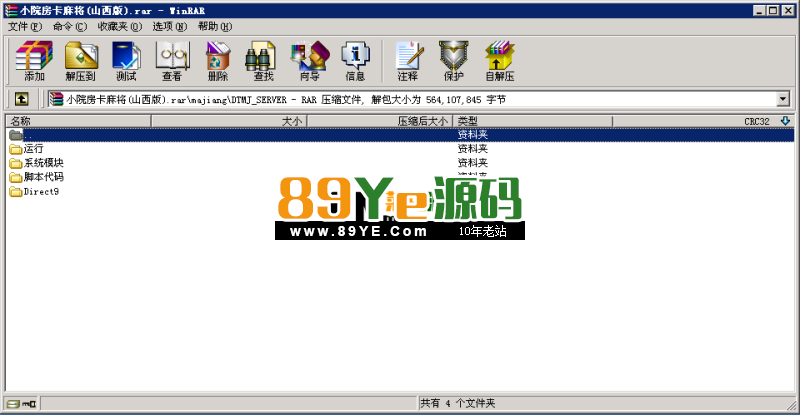Image resolution: width=800 pixels, height=415 pixels.
Task: Click the 自解压 (SFX) icon
Action: (499, 61)
